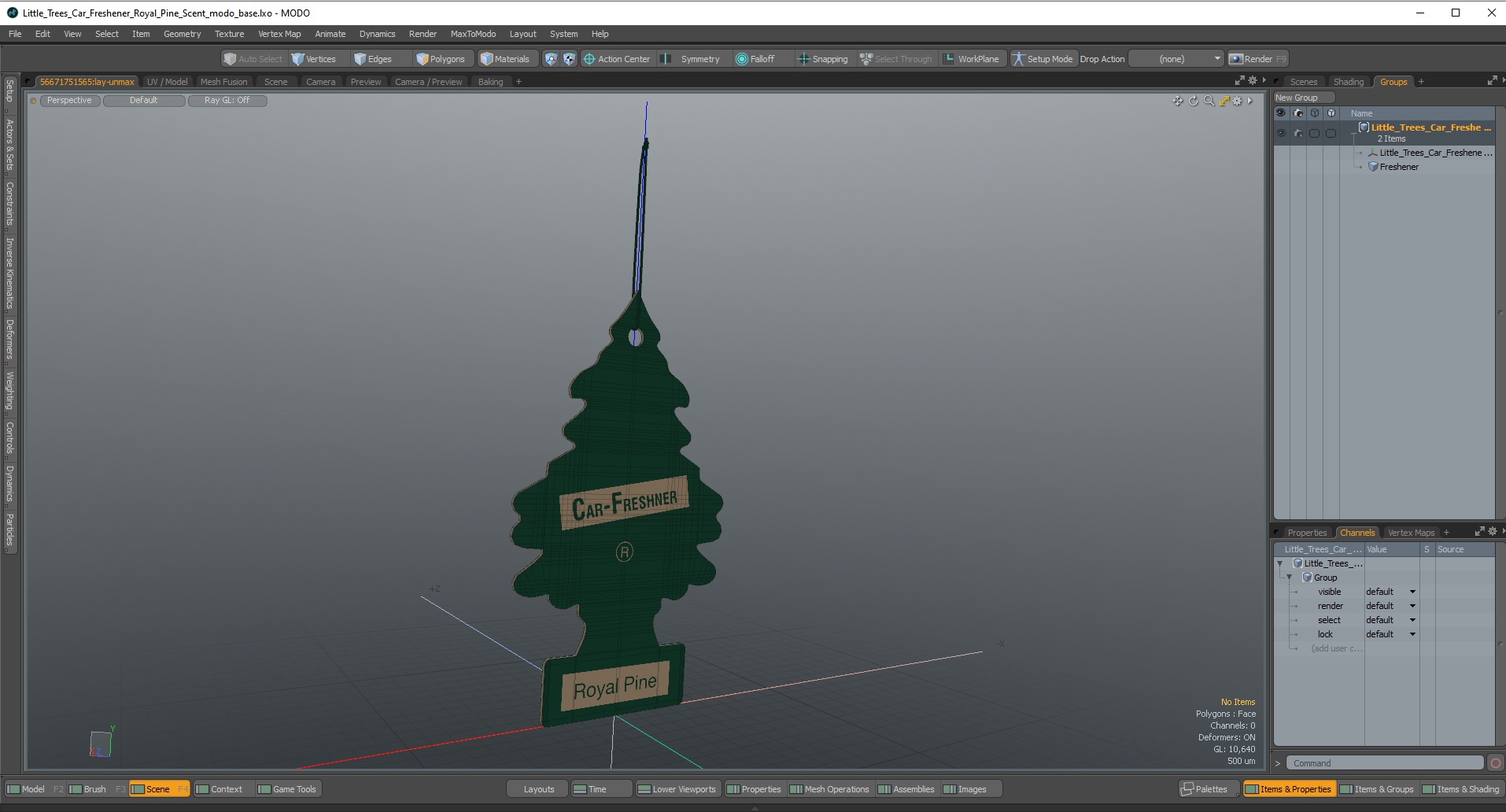Open Channels panel gear settings
Image resolution: width=1506 pixels, height=812 pixels.
1492,531
